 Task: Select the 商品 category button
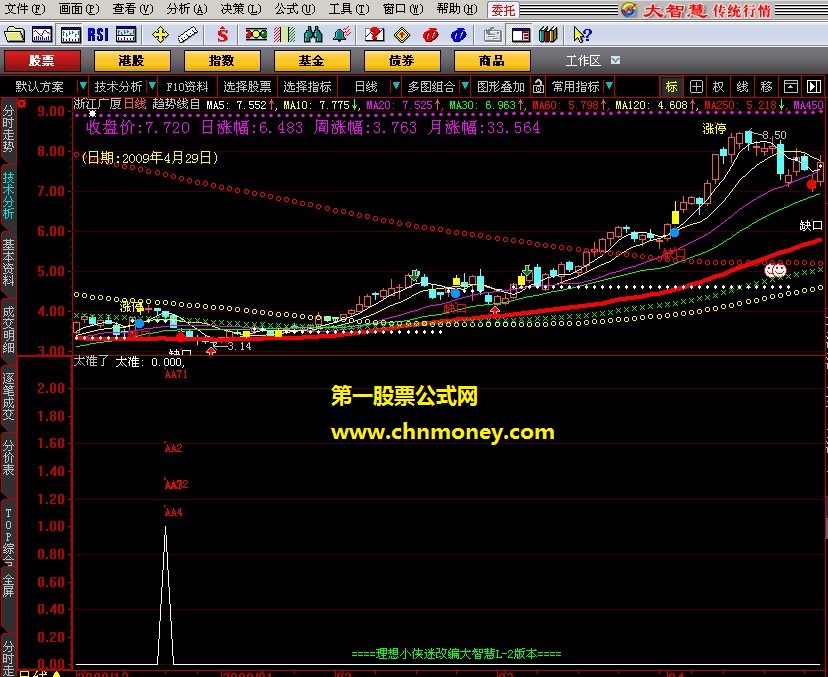coord(492,61)
